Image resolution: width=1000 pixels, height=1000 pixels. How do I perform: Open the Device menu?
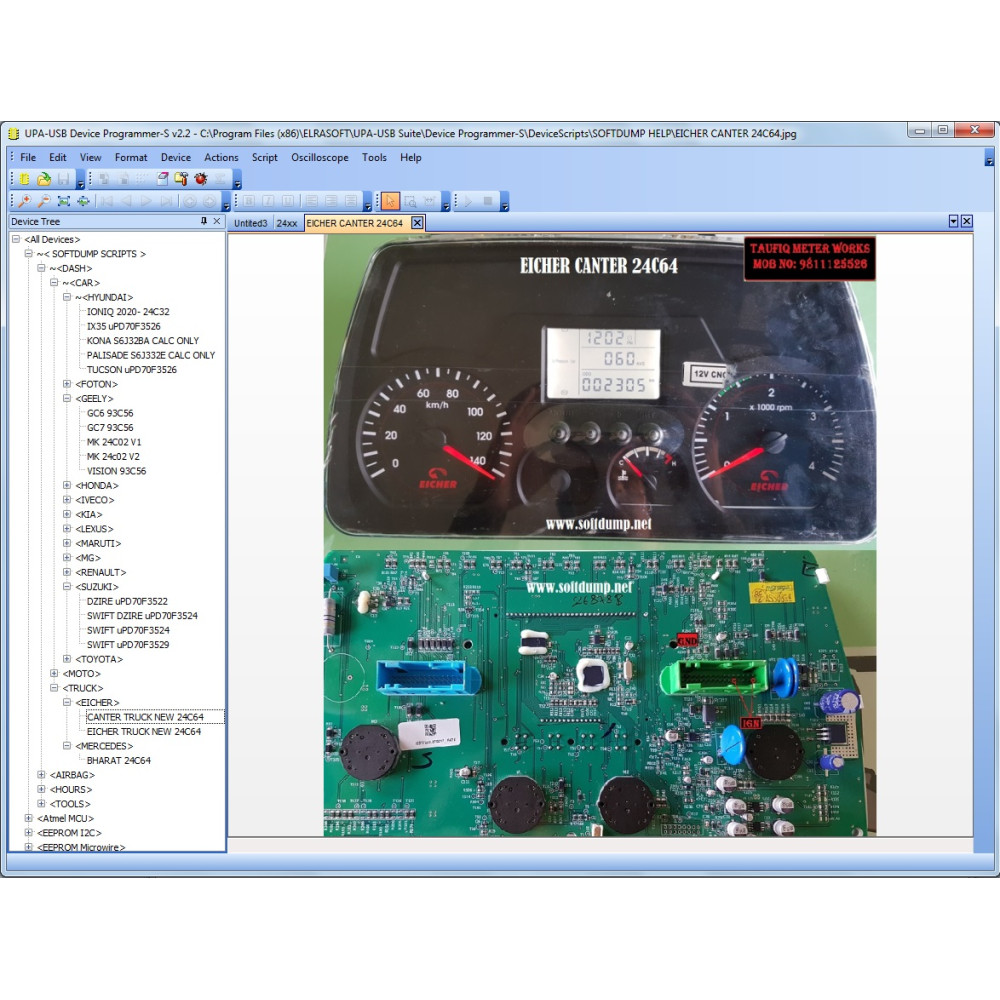(x=175, y=158)
